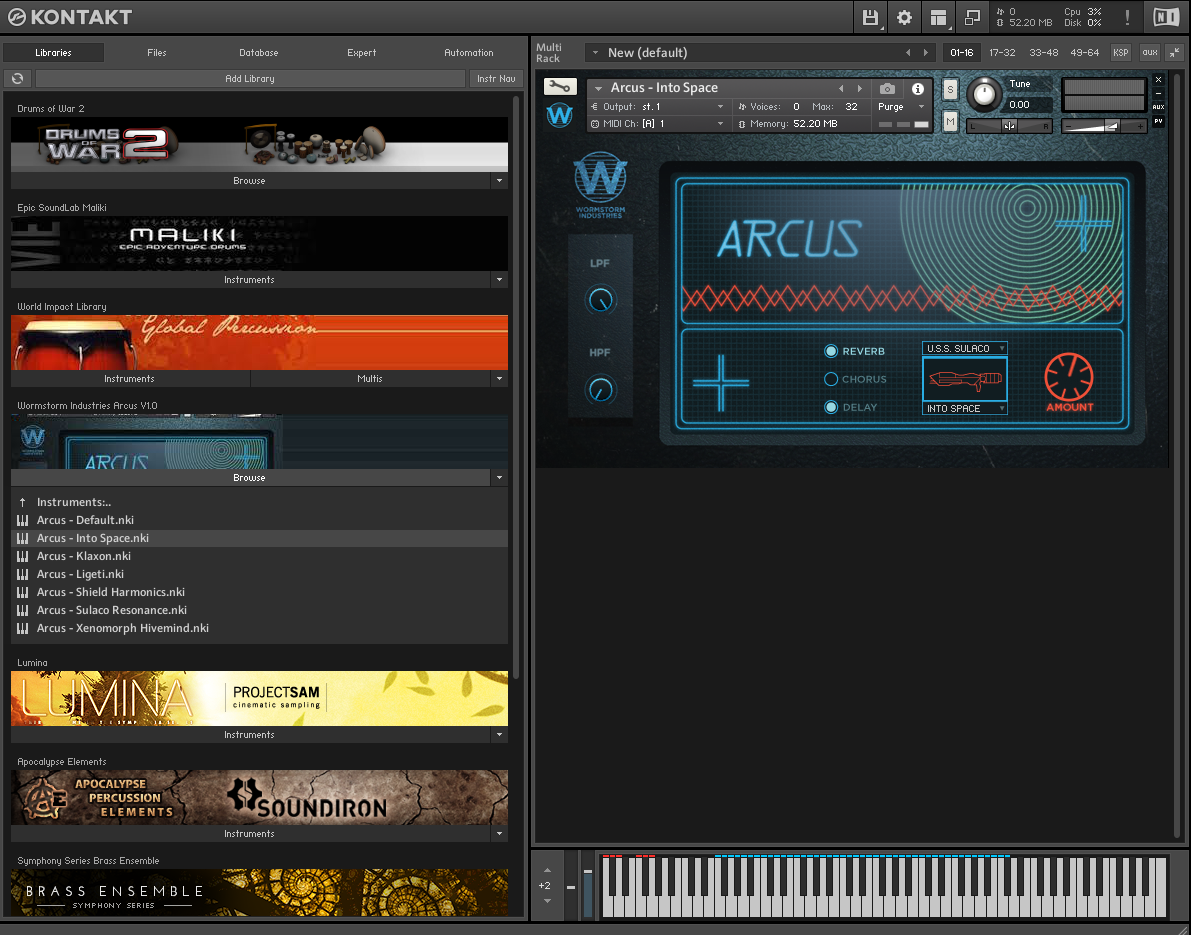Enable the CHORUS radio button
This screenshot has height=935, width=1191.
click(x=831, y=379)
